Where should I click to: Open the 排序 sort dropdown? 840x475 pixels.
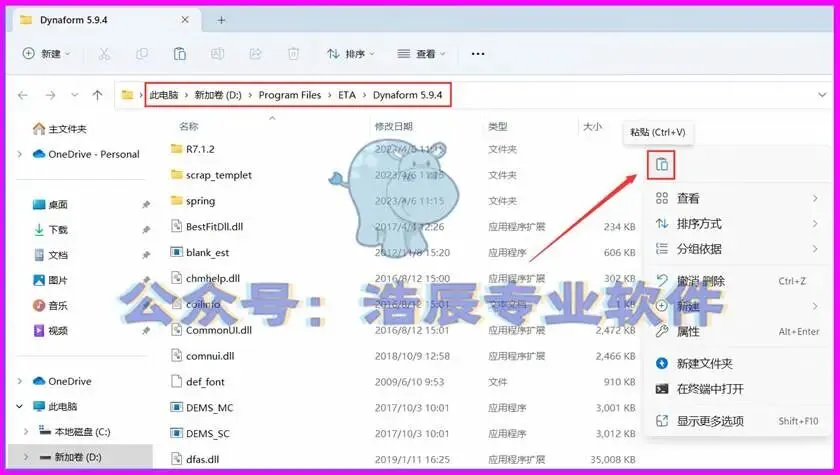(351, 54)
